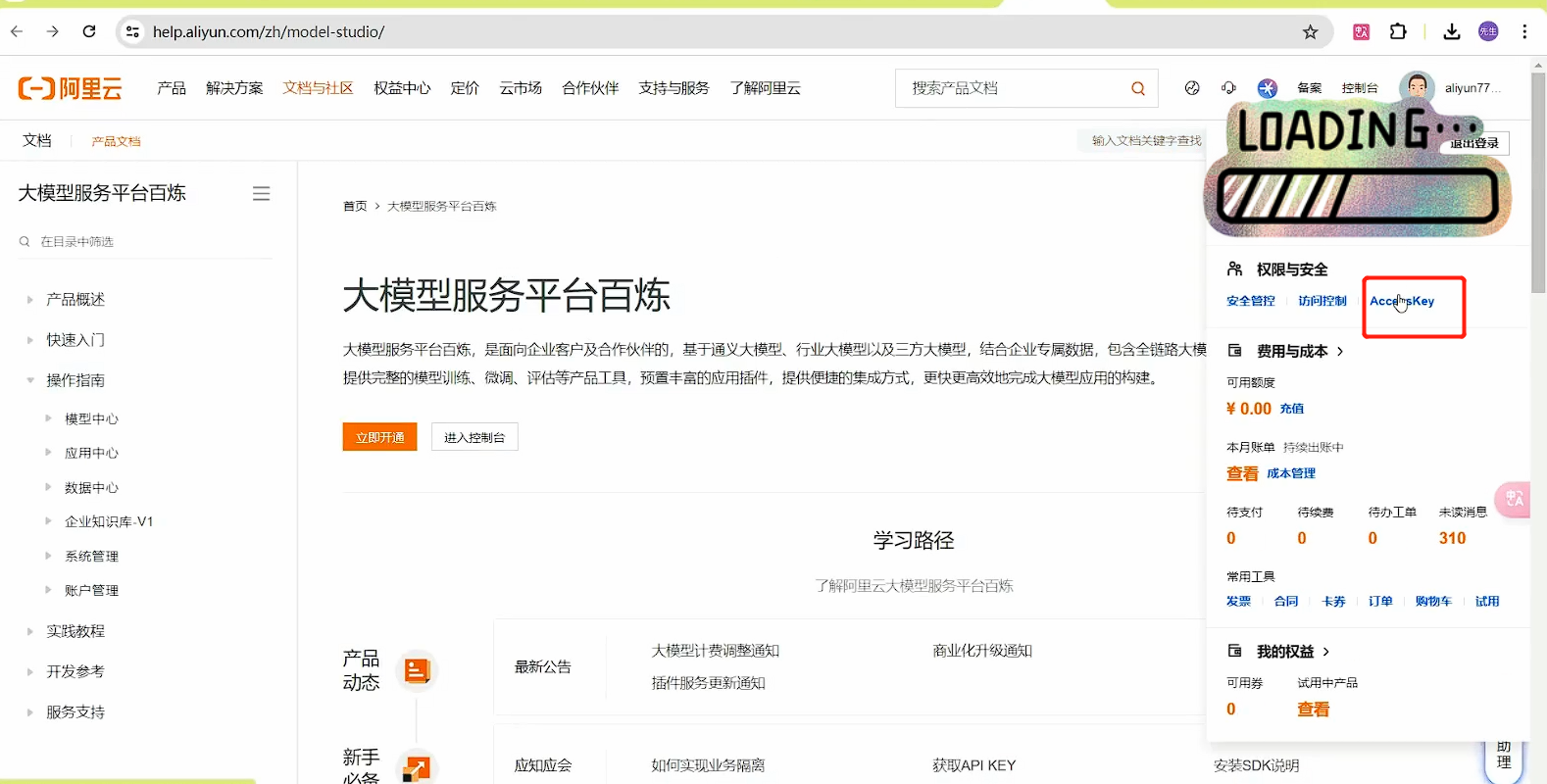Open the 了解阿里云 top menu
The height and width of the screenshot is (784, 1547).
pyautogui.click(x=765, y=88)
